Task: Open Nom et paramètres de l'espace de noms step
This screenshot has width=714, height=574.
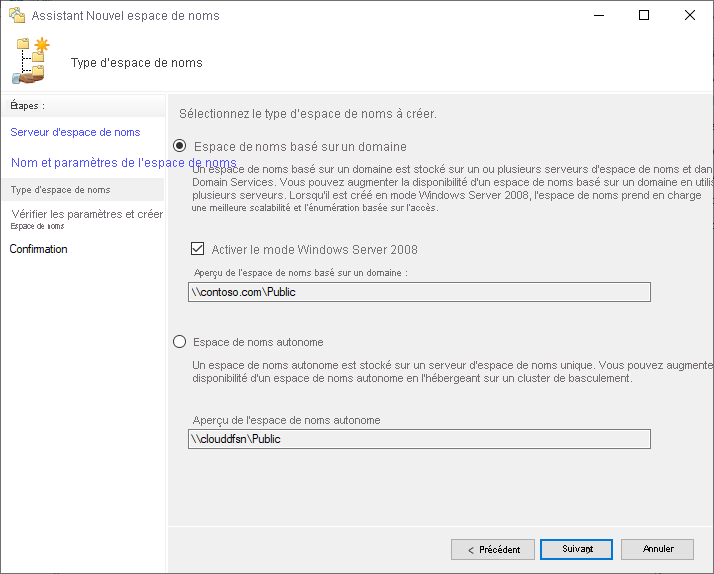Action: click(x=123, y=163)
